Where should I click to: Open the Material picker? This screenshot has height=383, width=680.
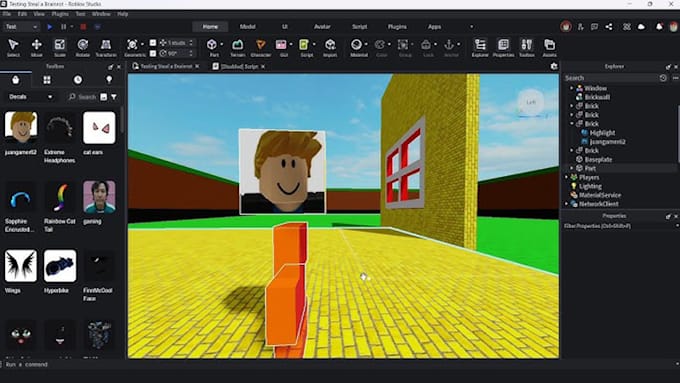[359, 48]
